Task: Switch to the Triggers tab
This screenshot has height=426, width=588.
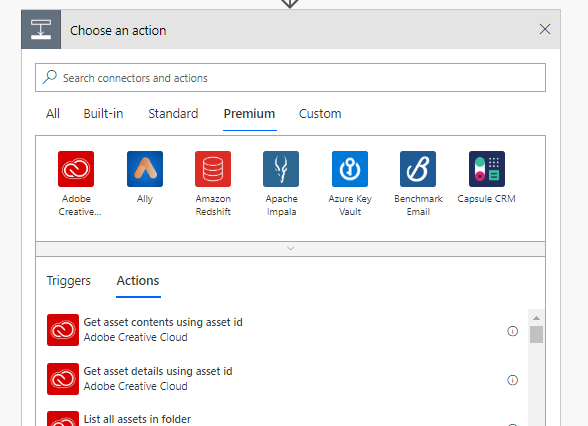Action: tap(69, 280)
